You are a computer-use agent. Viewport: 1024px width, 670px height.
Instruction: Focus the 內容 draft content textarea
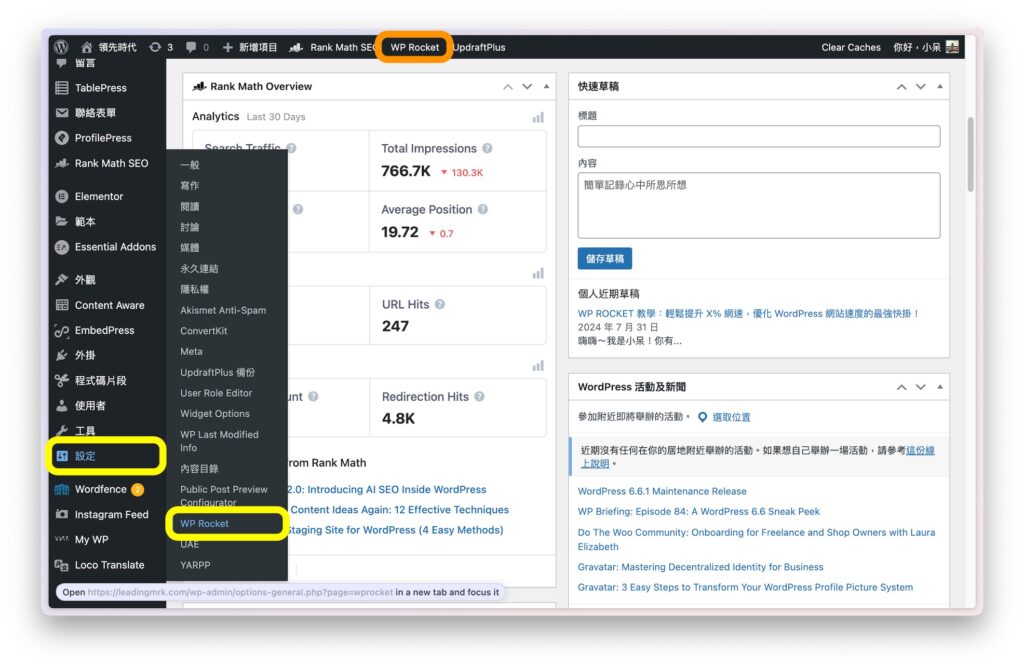coord(759,206)
